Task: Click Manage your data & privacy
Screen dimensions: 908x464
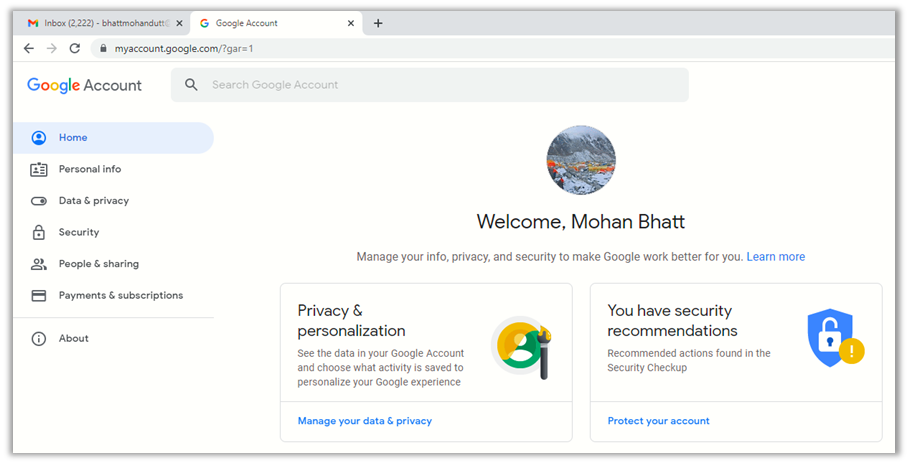Action: [x=365, y=421]
